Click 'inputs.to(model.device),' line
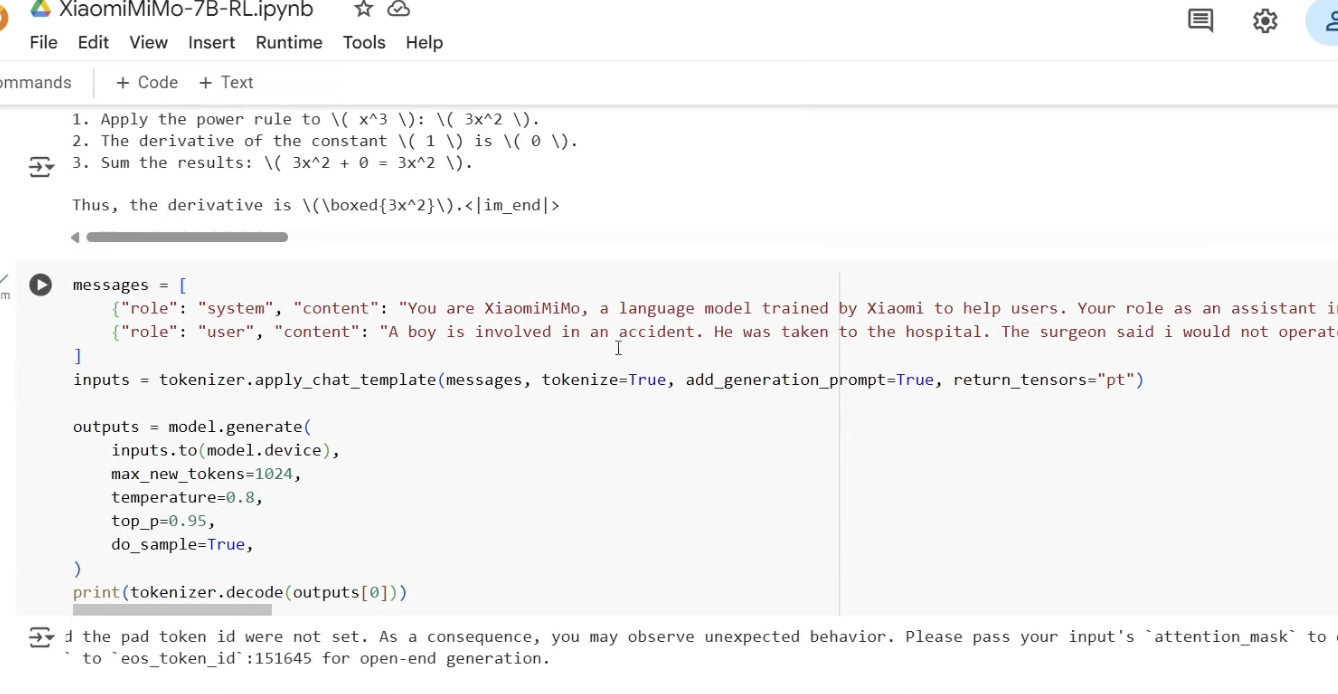The height and width of the screenshot is (694, 1338). pos(225,450)
